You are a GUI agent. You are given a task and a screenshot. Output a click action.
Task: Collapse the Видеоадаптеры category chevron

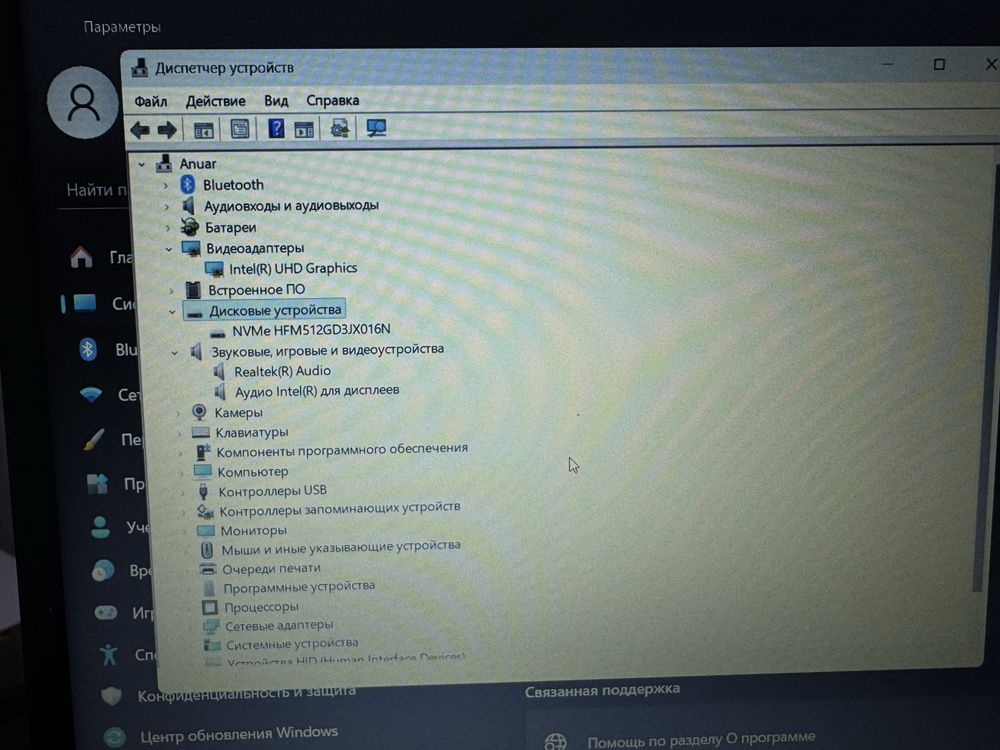pyautogui.click(x=169, y=249)
